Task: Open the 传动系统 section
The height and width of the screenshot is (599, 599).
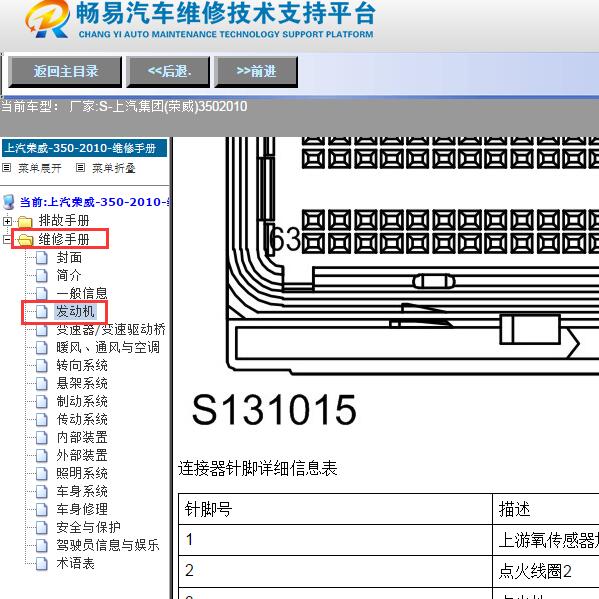Action: tap(82, 419)
